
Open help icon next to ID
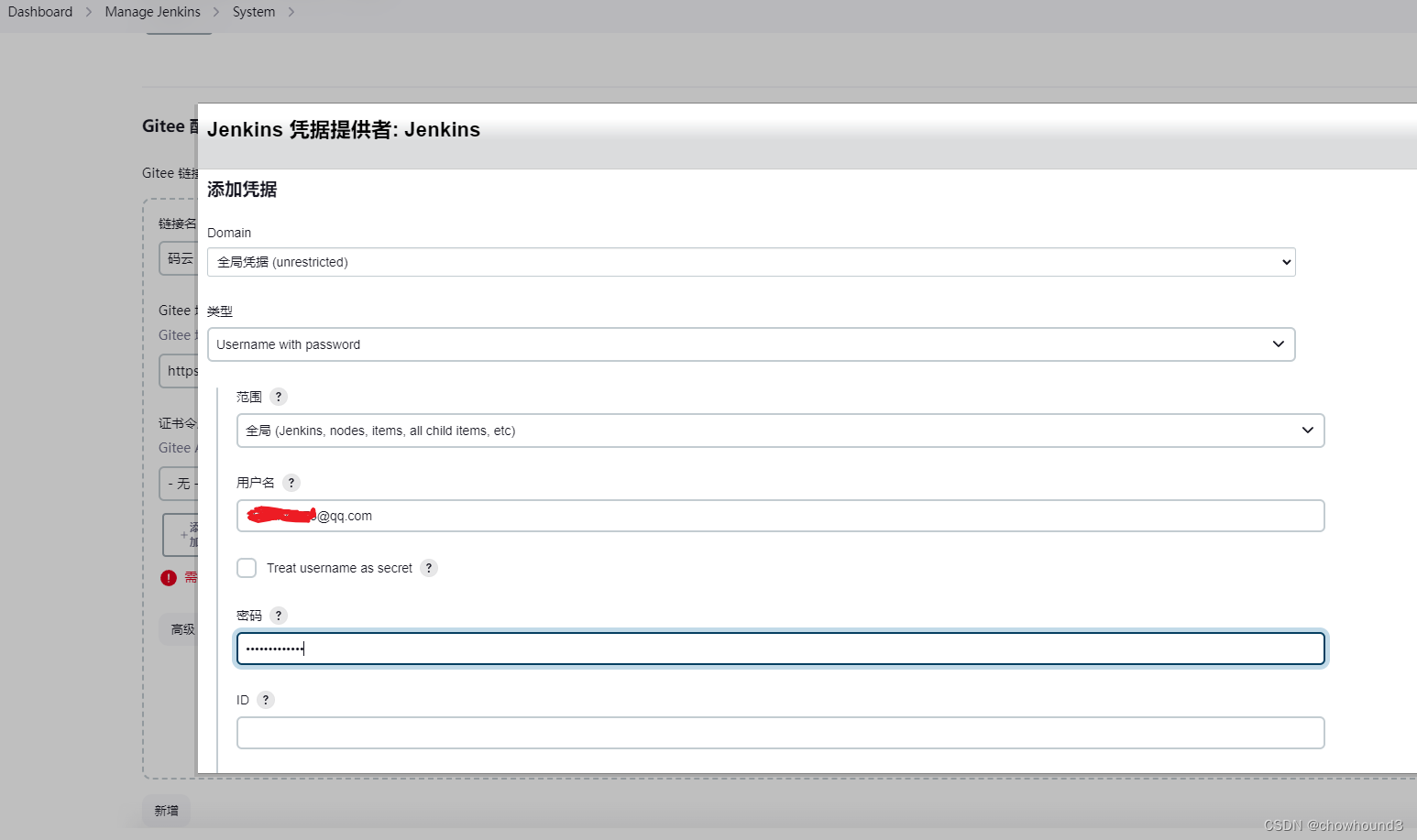[x=266, y=700]
